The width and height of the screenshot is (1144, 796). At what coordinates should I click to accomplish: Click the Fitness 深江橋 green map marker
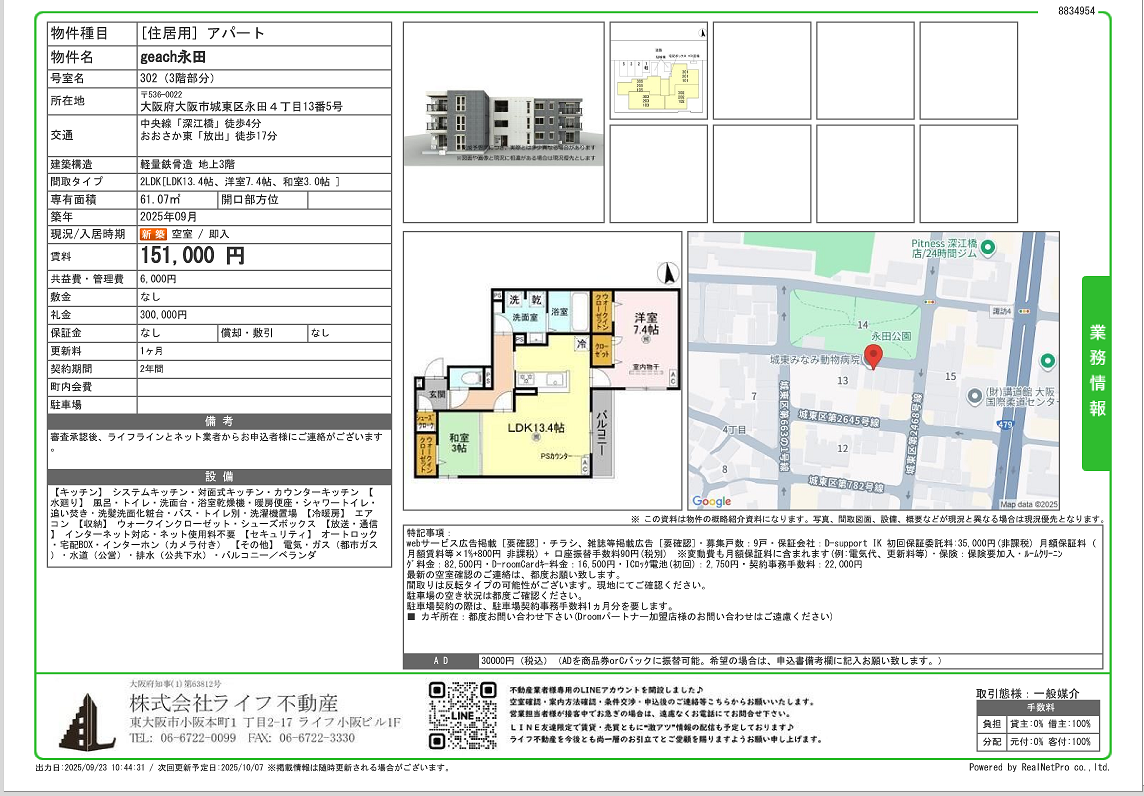point(987,247)
